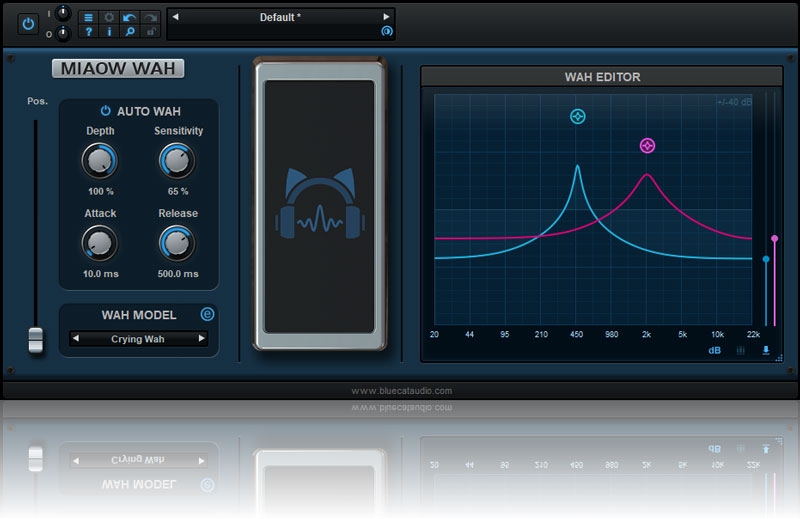Open the Crying Wah model dropdown

[138, 339]
